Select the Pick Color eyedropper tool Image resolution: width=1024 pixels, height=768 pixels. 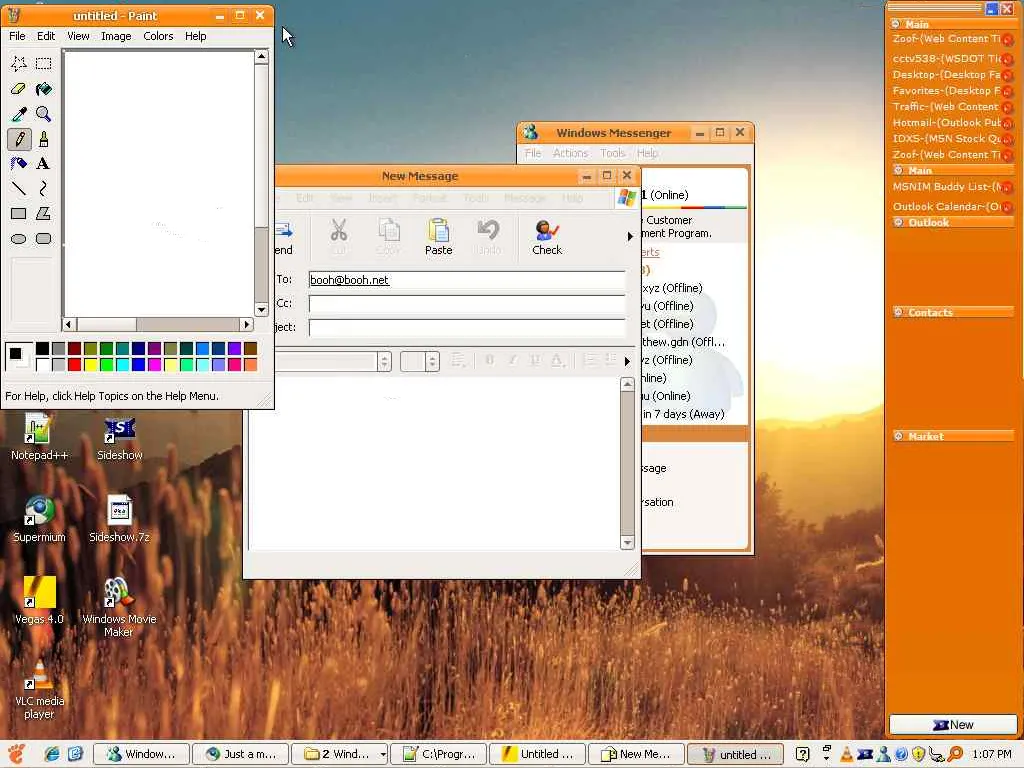point(19,114)
